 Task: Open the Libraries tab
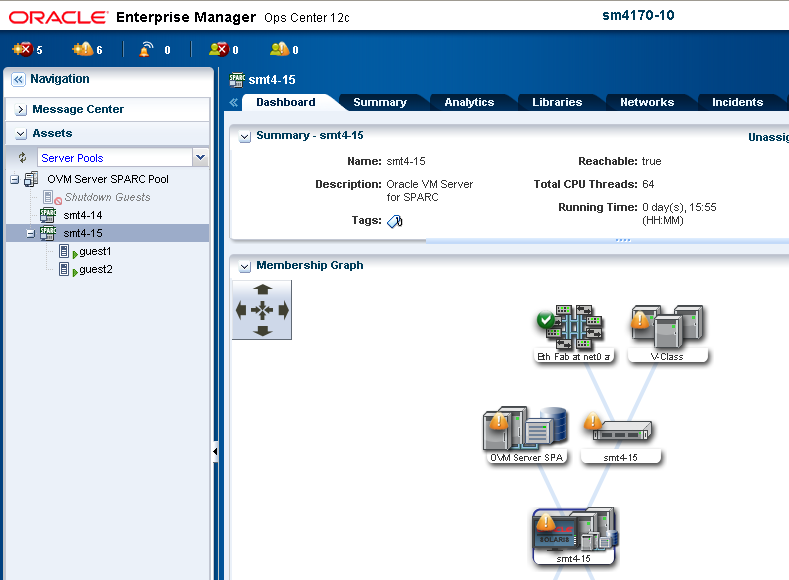click(557, 102)
